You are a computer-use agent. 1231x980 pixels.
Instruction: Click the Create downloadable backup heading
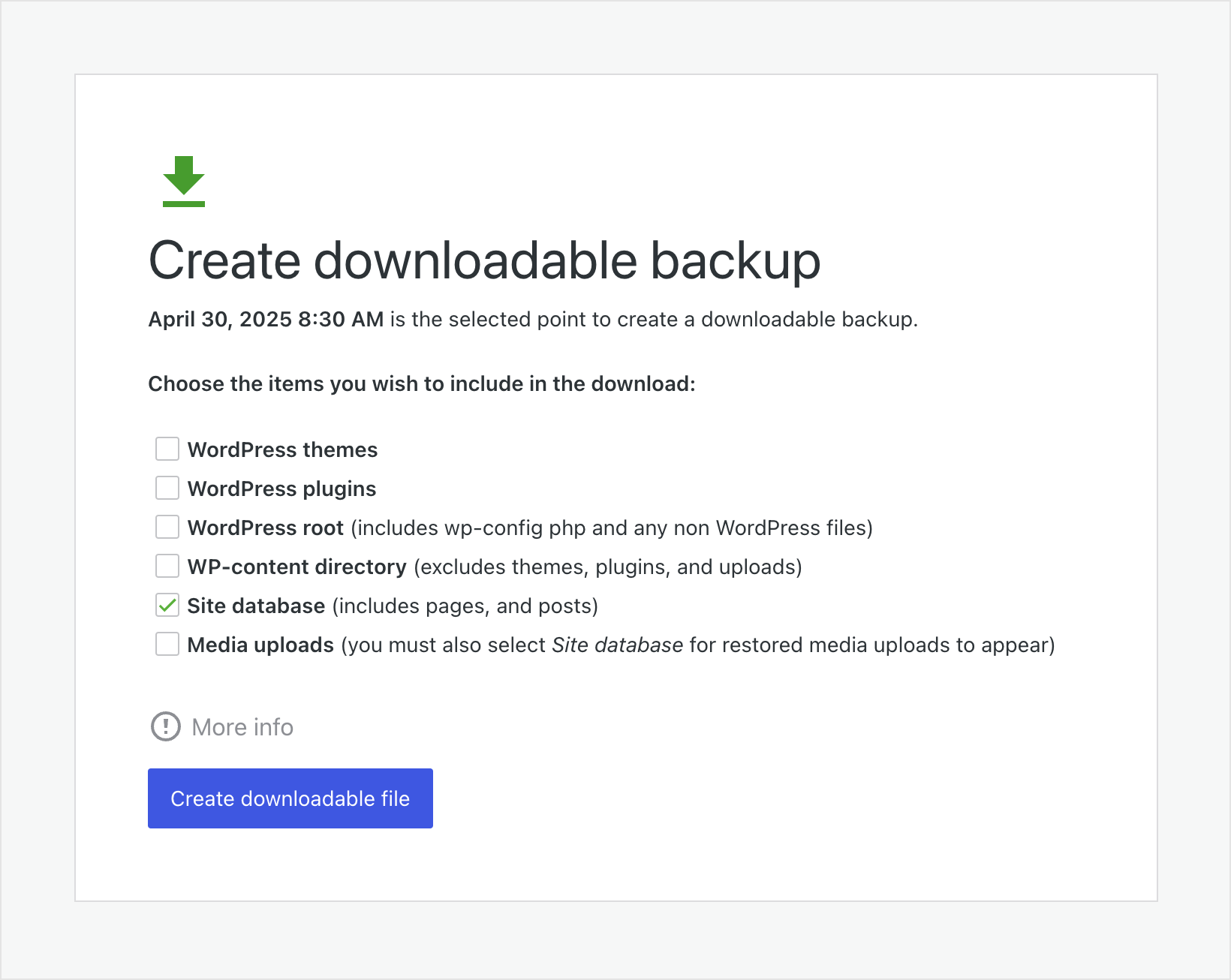484,260
